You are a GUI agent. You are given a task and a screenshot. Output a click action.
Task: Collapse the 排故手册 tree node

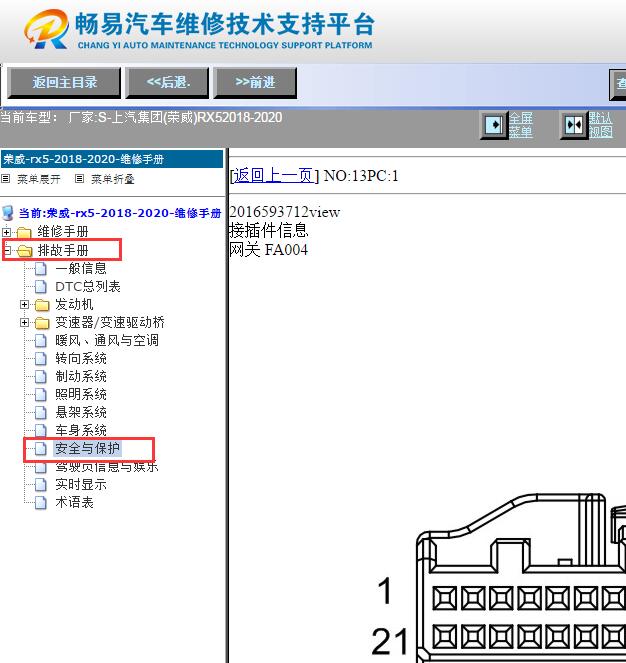point(6,250)
